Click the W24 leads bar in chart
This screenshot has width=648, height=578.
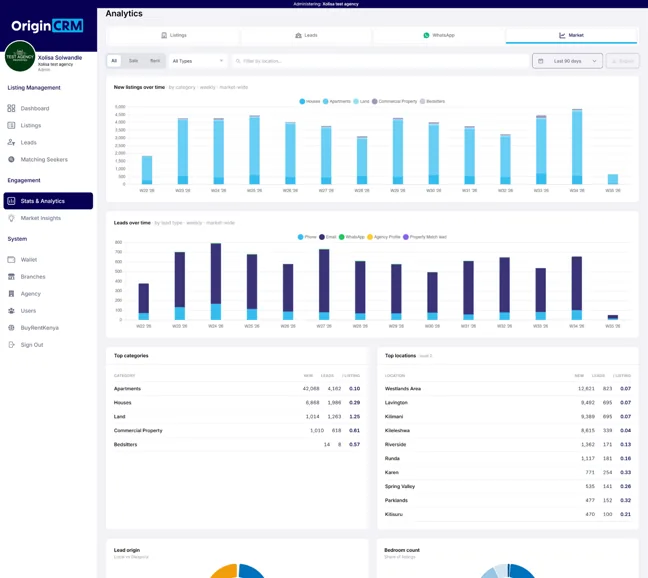[x=216, y=281]
